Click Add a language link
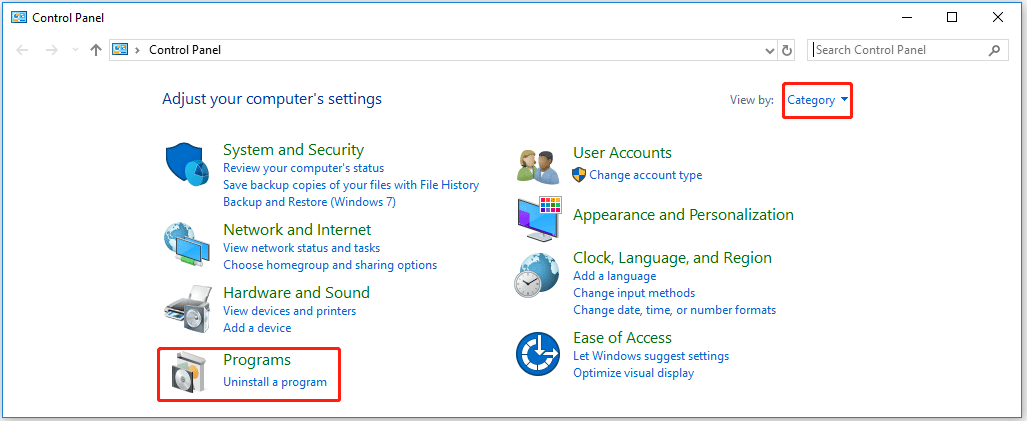This screenshot has width=1027, height=421. pos(614,276)
